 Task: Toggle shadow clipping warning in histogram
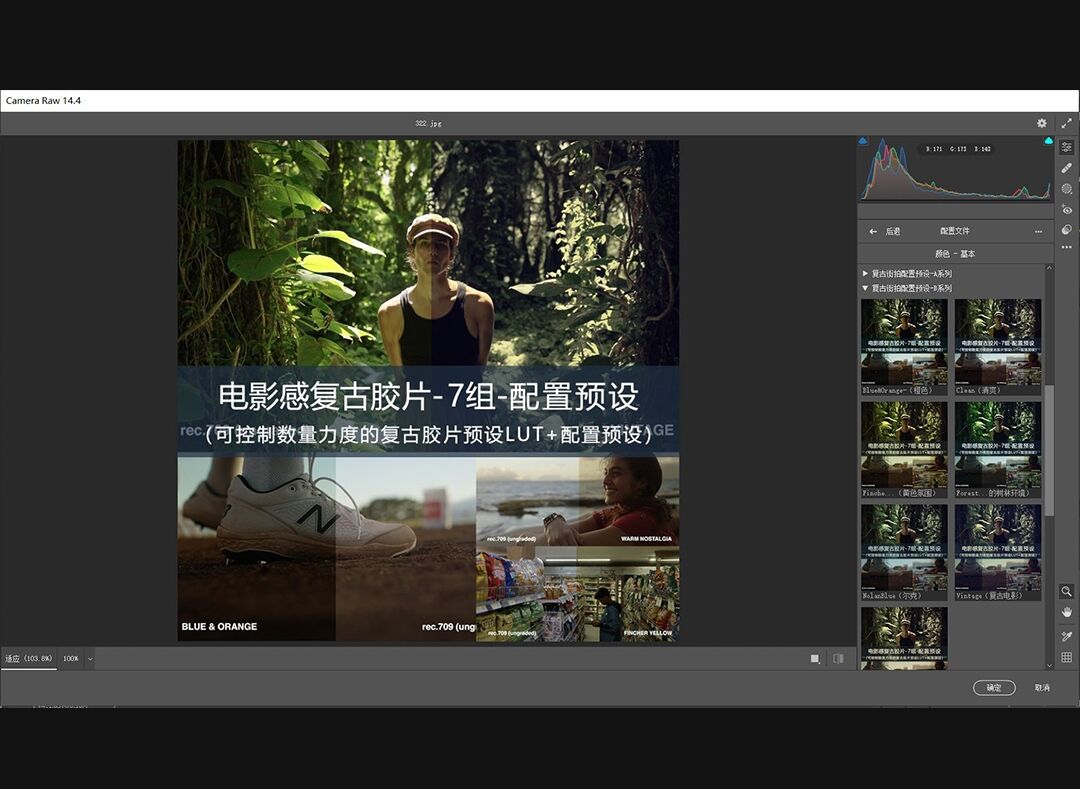[x=863, y=141]
